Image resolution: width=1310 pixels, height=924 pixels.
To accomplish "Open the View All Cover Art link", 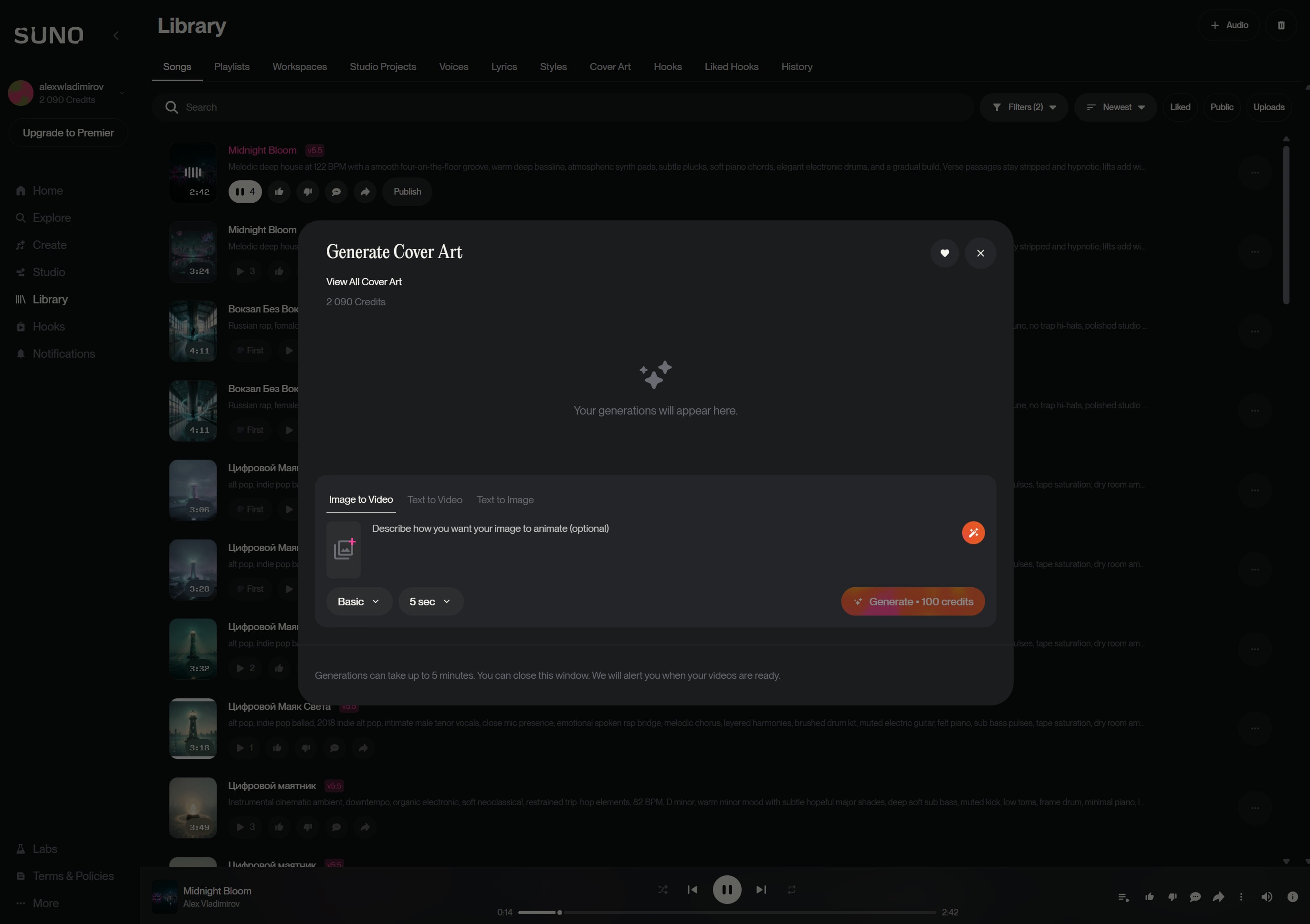I will point(364,282).
